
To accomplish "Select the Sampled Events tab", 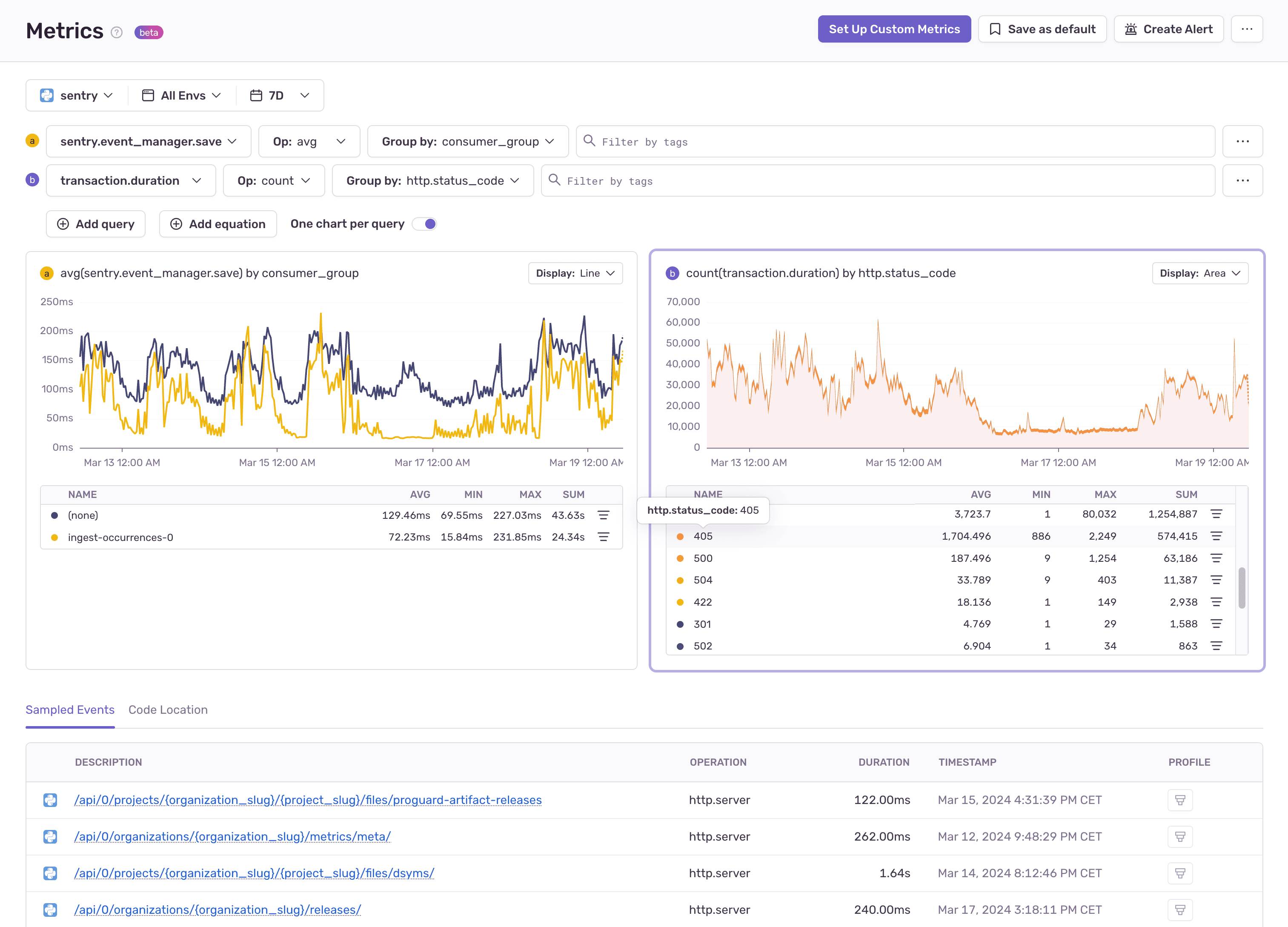I will click(x=70, y=710).
